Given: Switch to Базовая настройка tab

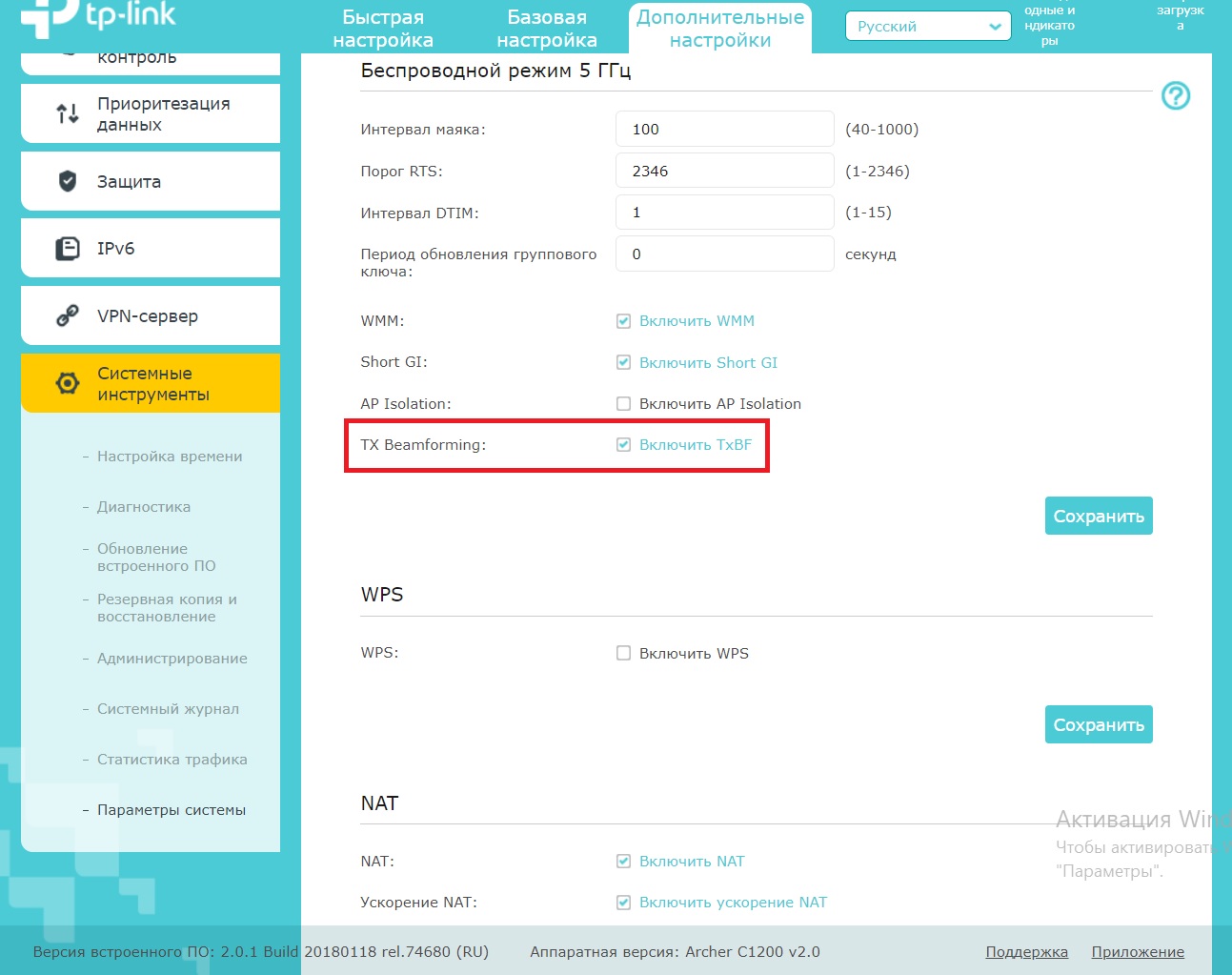Looking at the screenshot, I should click(x=547, y=29).
